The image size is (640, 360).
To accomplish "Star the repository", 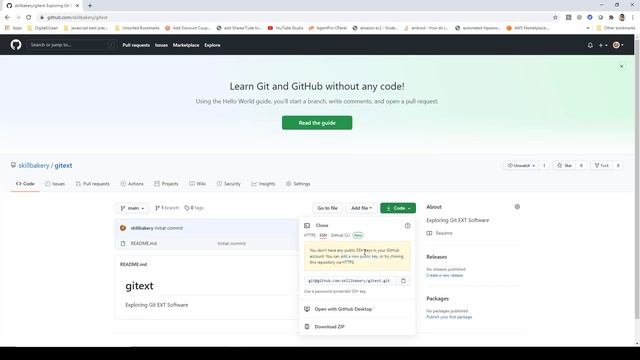I will pos(564,165).
